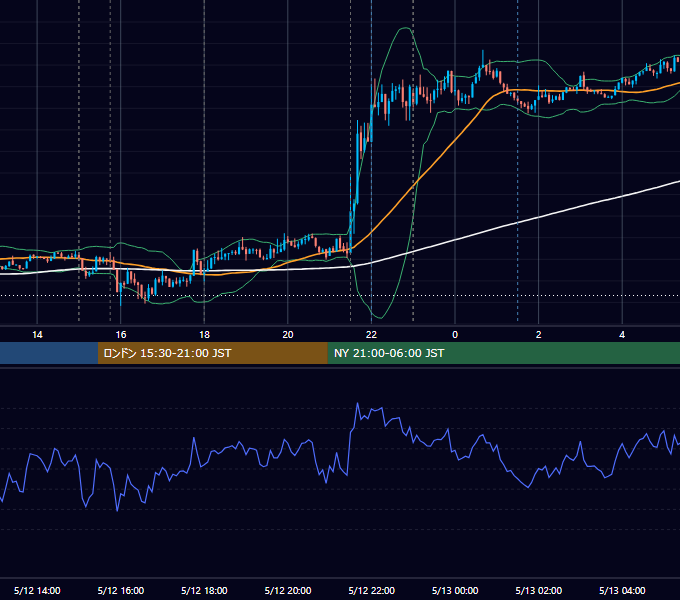Click the upper Bollinger band peak after 22
This screenshot has height=600, width=680.
coord(405,28)
